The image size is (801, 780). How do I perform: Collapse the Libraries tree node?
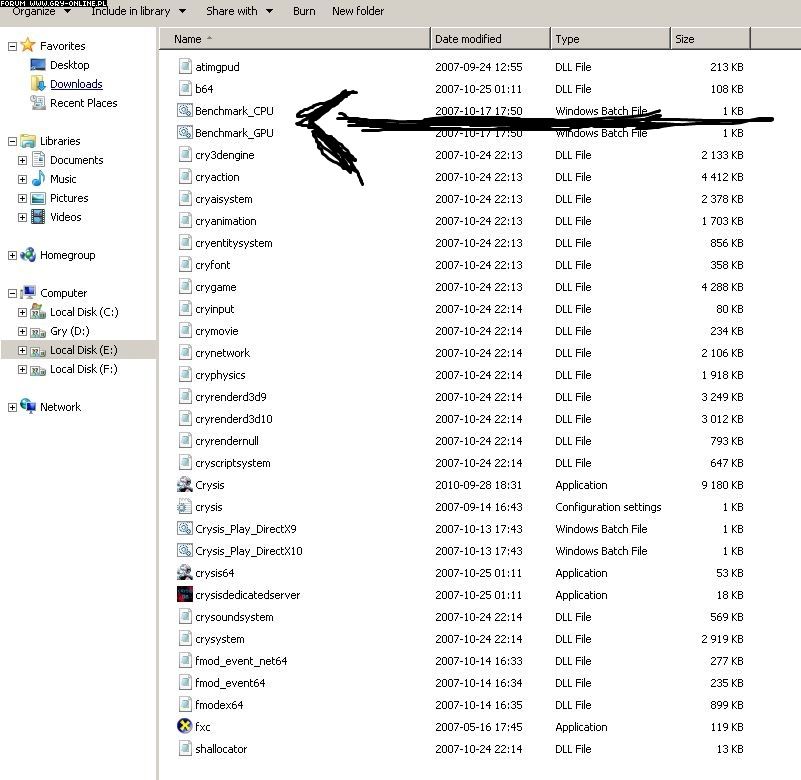(x=12, y=141)
